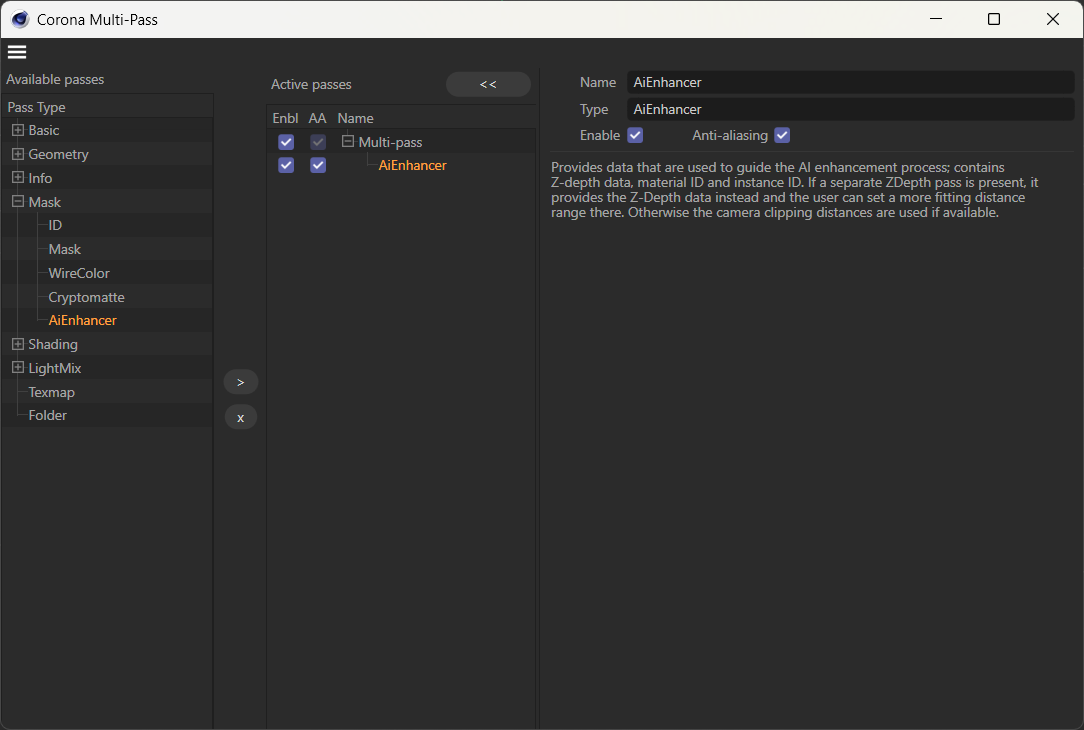Viewport: 1084px width, 730px height.
Task: Click the > add pass button
Action: pyautogui.click(x=241, y=382)
